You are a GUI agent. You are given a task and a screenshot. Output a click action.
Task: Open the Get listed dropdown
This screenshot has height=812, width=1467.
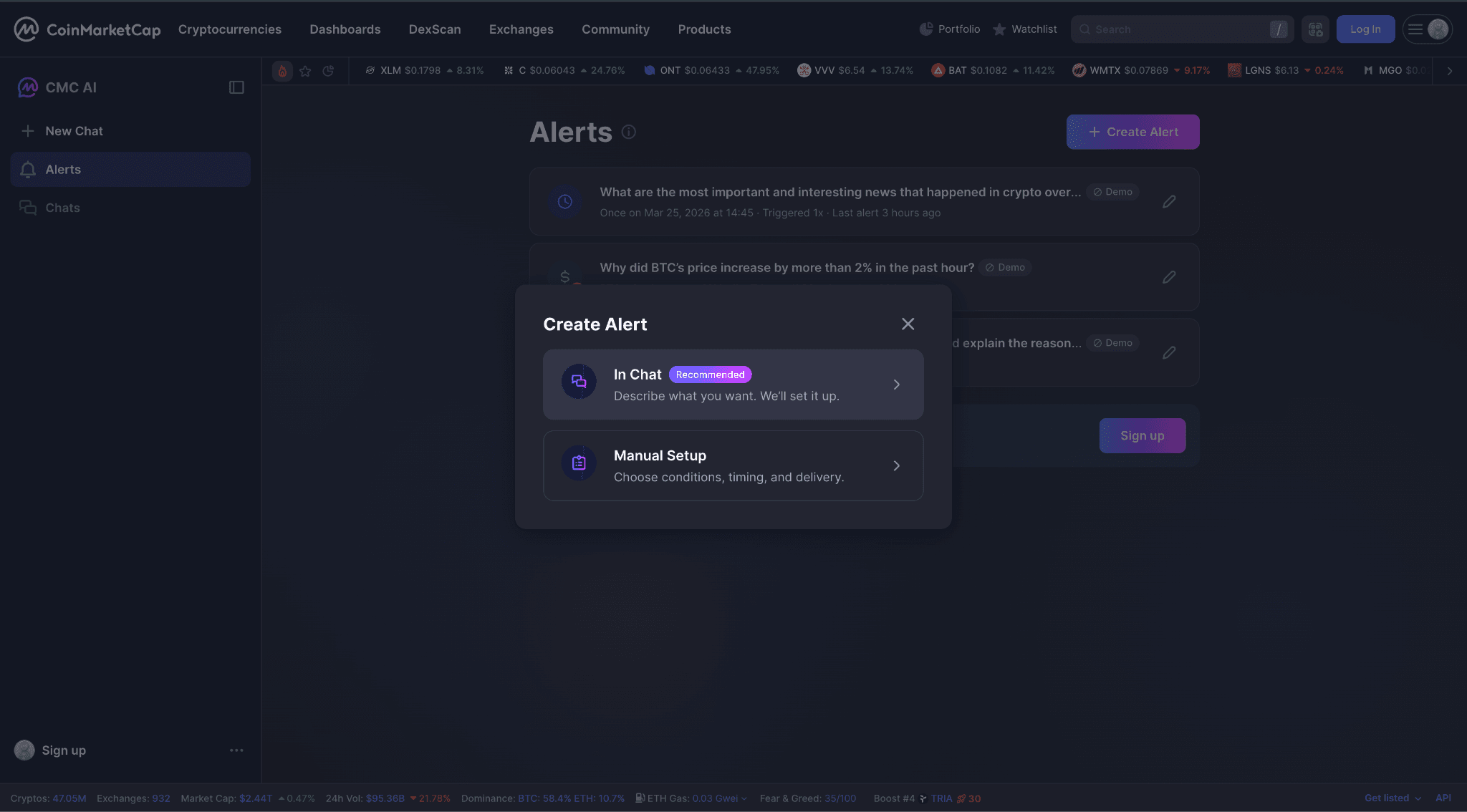1393,798
